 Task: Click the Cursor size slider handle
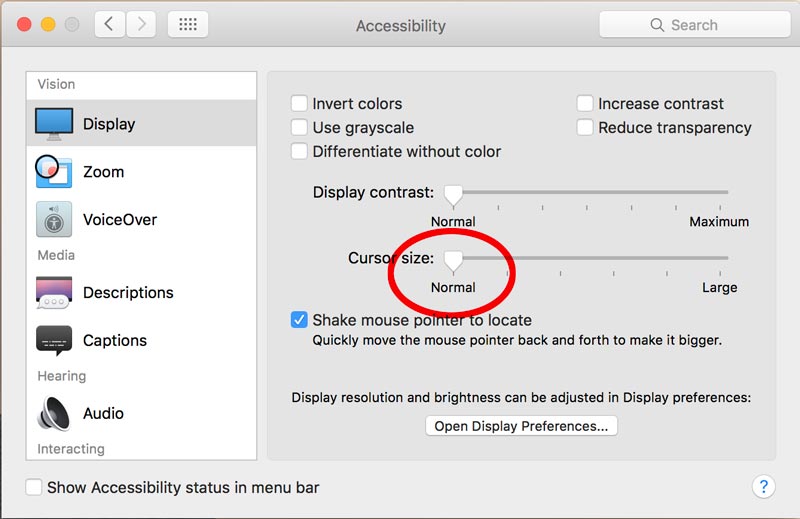tap(453, 261)
